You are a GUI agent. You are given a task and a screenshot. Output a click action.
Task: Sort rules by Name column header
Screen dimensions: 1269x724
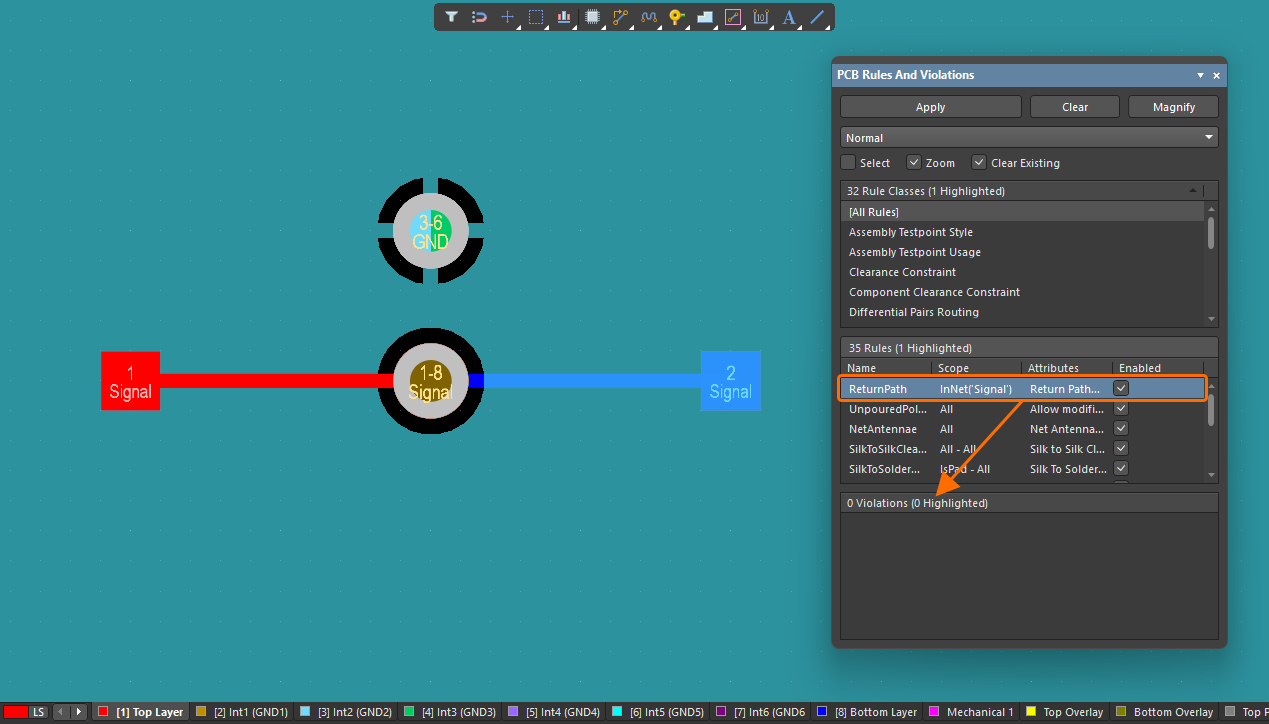pyautogui.click(x=886, y=368)
